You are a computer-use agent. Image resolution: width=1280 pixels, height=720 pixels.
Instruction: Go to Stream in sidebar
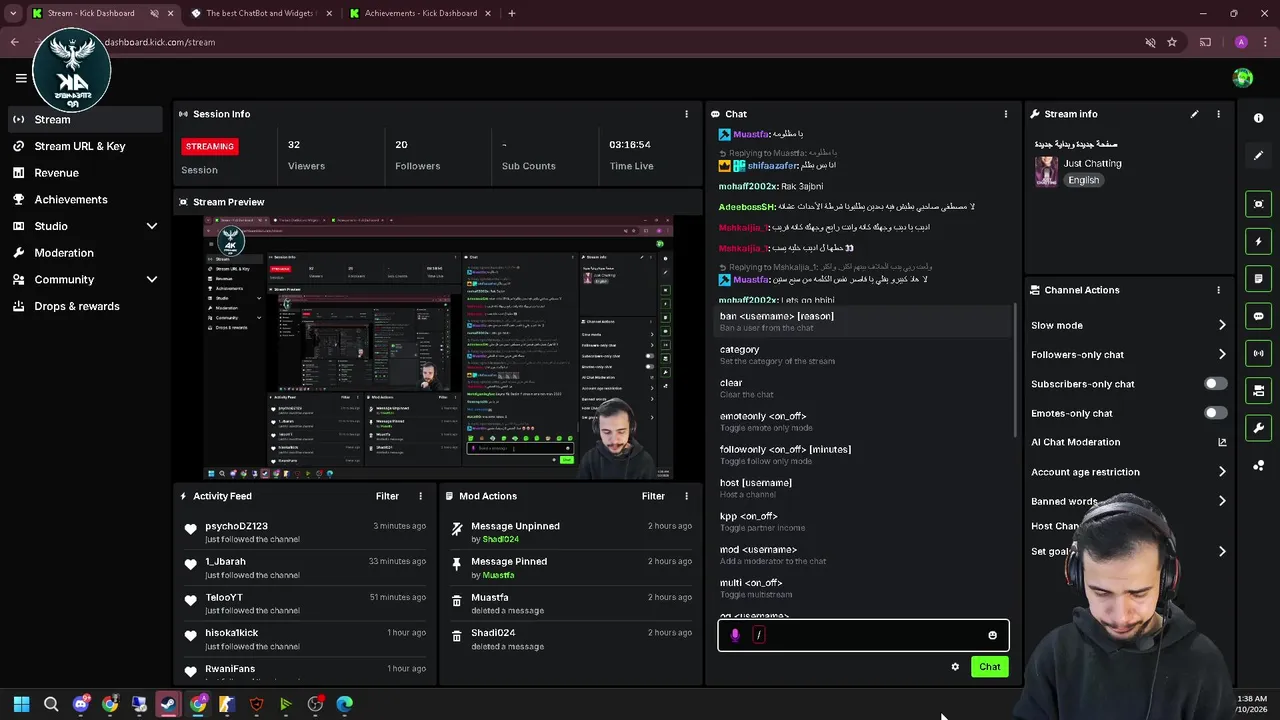click(84, 119)
